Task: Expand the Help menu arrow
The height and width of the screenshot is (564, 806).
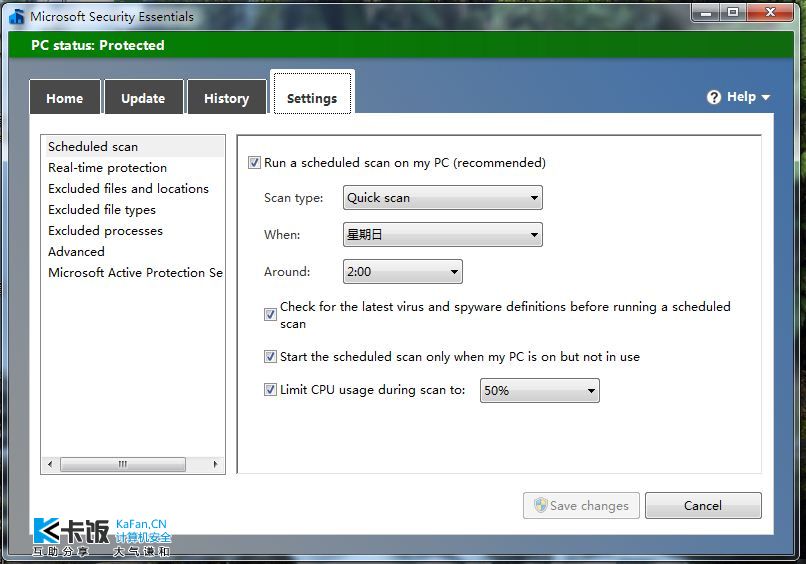Action: tap(765, 97)
